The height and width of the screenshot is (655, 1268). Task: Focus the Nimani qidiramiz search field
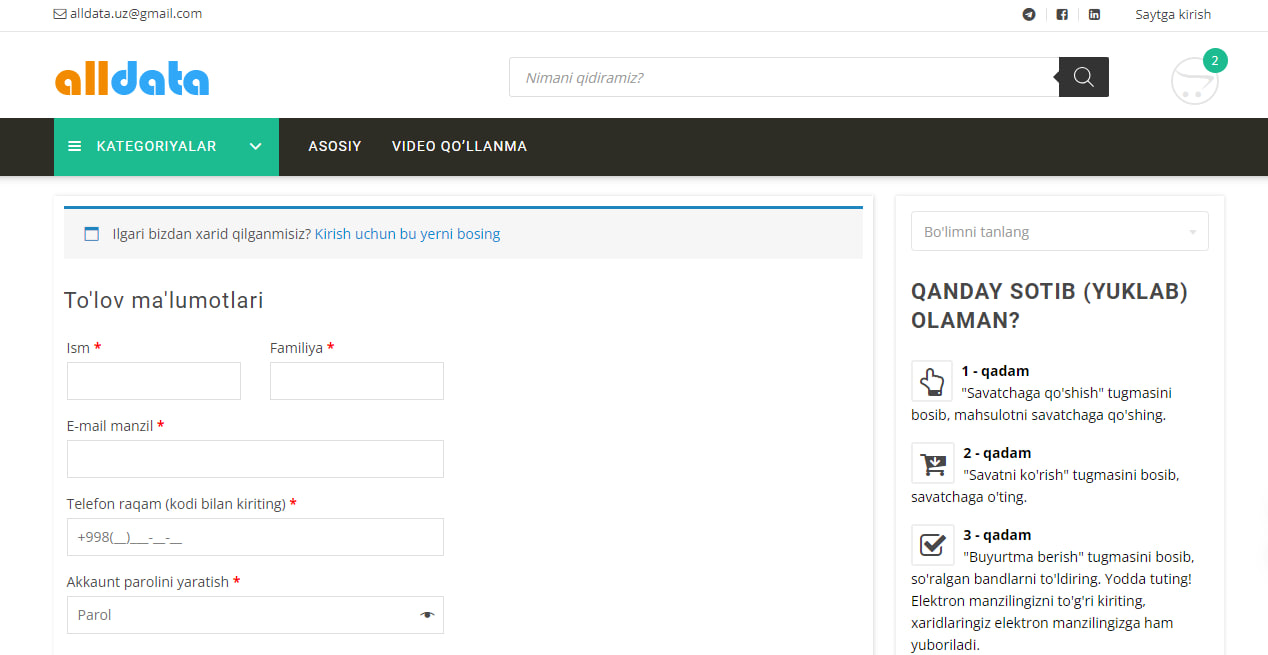pyautogui.click(x=784, y=77)
